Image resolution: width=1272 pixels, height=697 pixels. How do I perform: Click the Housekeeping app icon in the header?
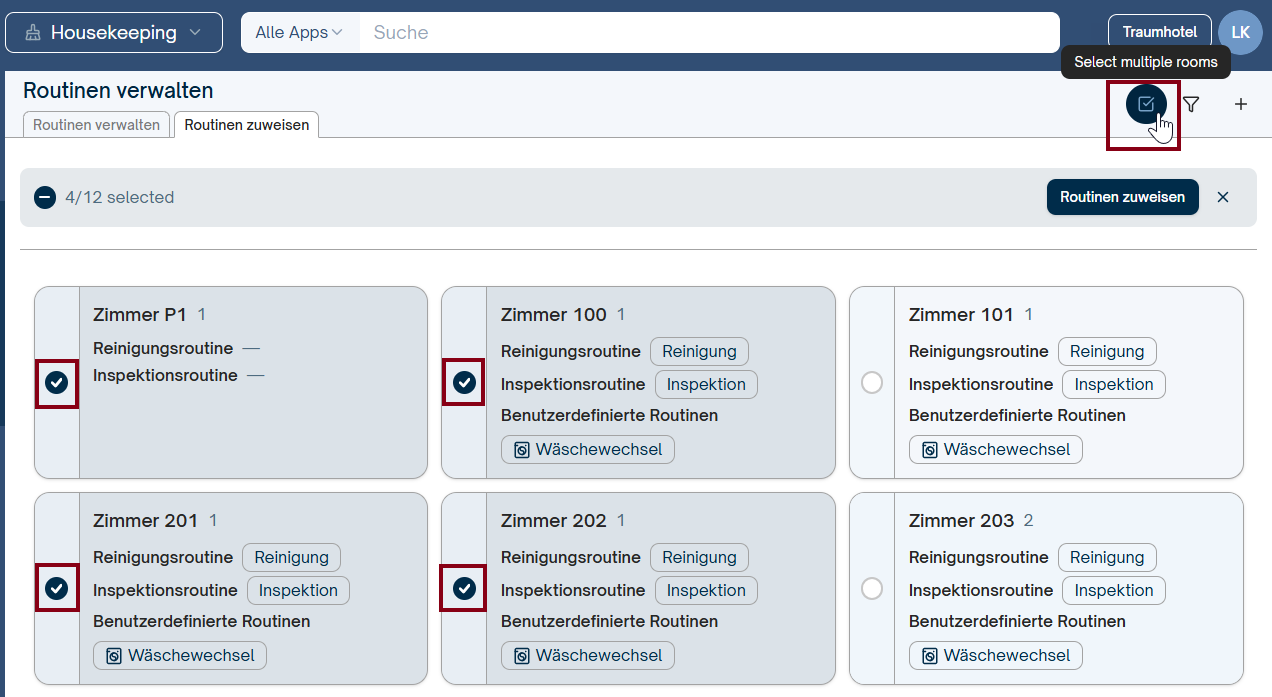click(x=33, y=33)
